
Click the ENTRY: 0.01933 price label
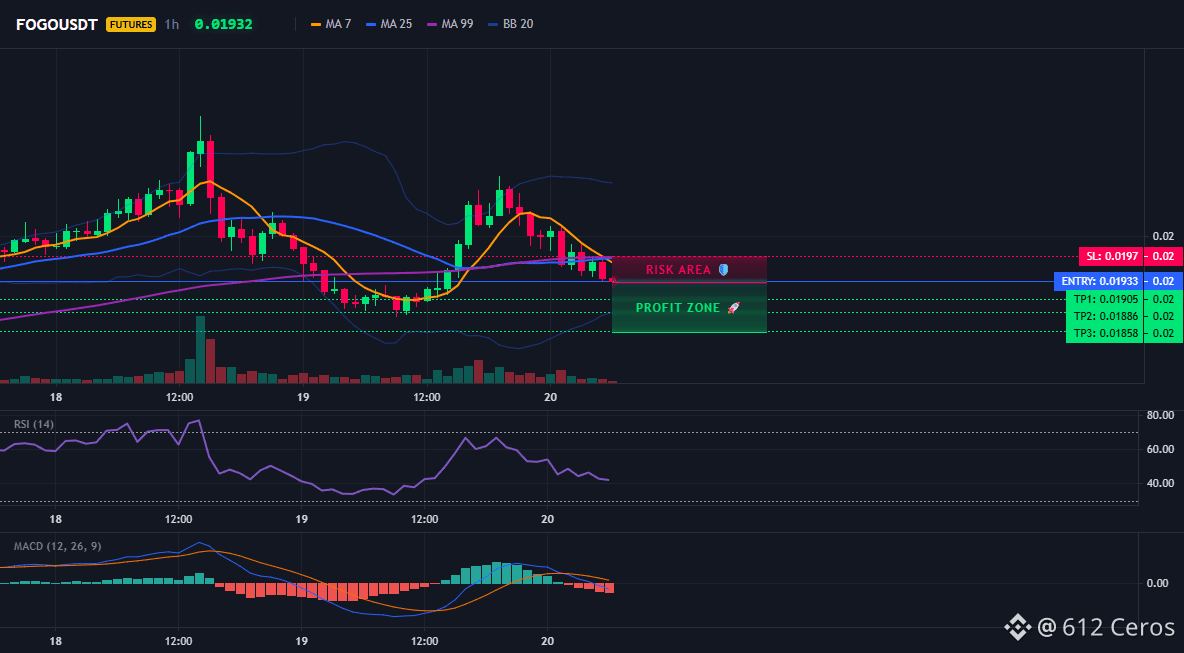tap(1098, 282)
